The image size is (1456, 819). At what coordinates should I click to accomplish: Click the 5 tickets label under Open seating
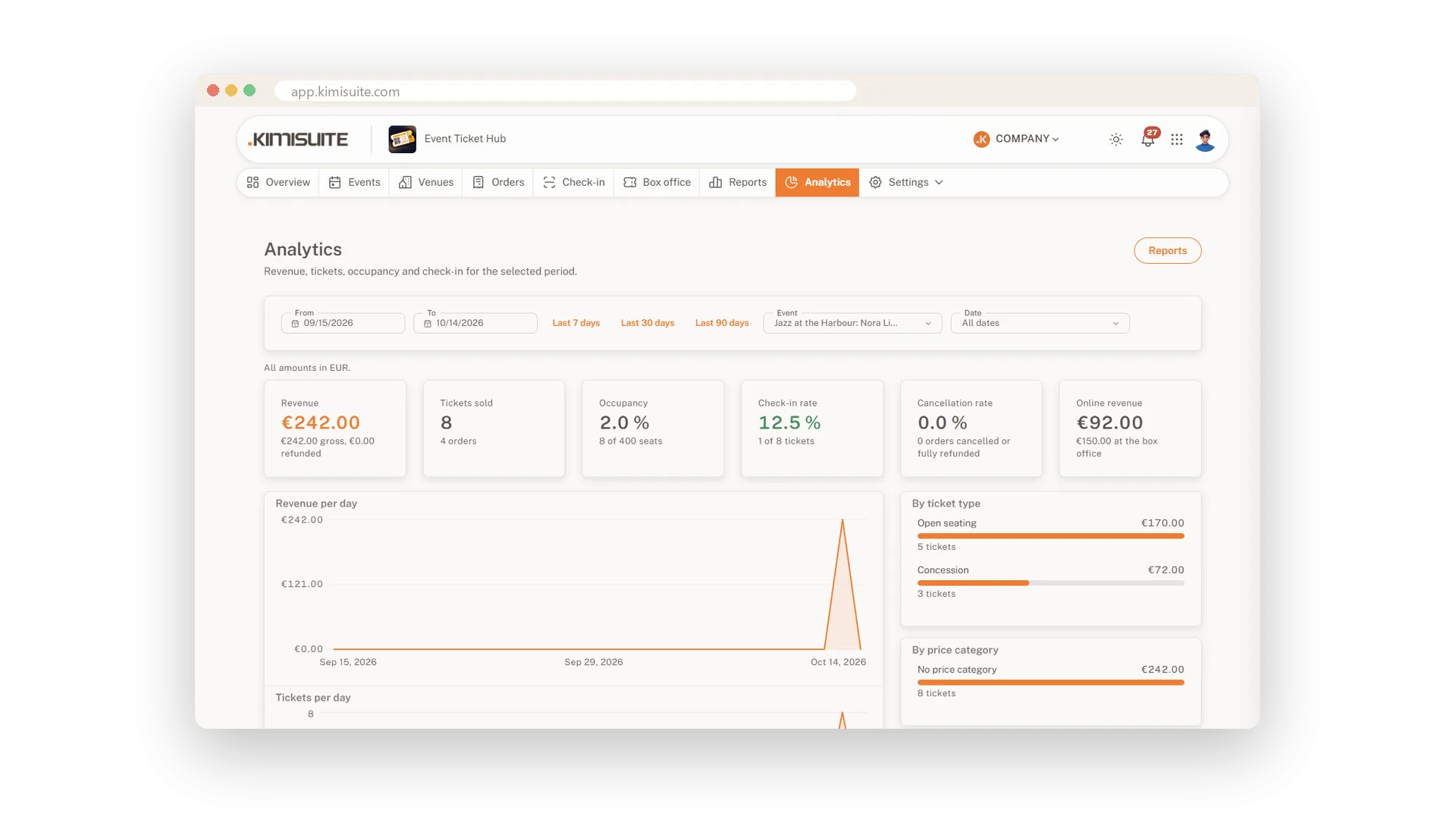tap(937, 547)
